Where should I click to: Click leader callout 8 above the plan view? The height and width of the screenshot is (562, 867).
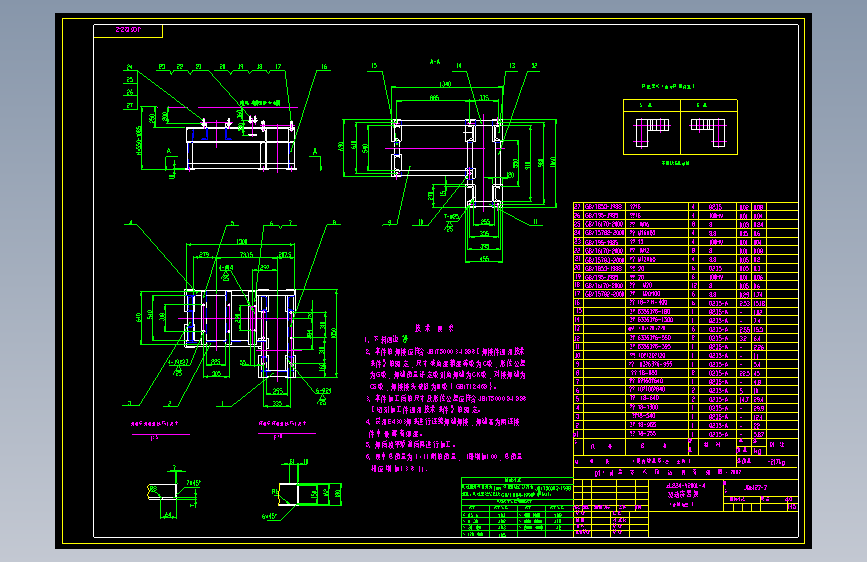[334, 223]
